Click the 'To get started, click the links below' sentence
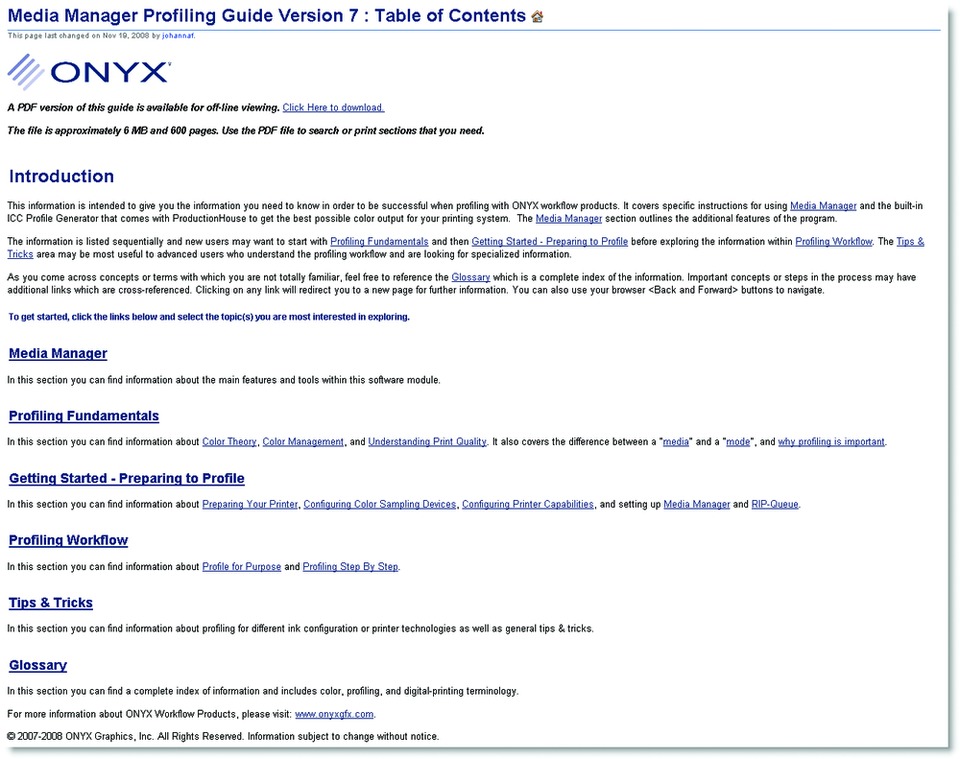 [209, 317]
